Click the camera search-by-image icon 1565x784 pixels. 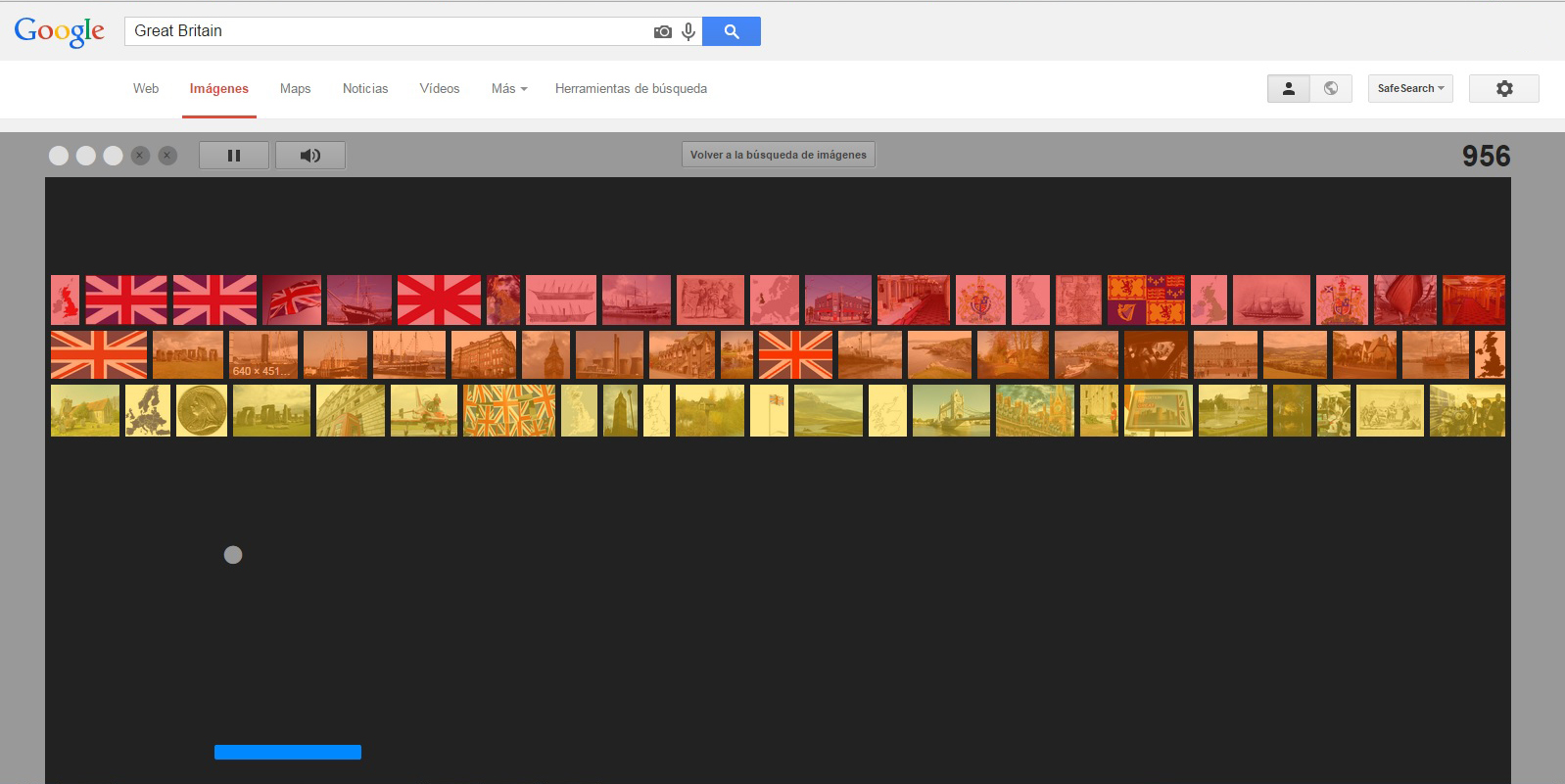(x=663, y=31)
